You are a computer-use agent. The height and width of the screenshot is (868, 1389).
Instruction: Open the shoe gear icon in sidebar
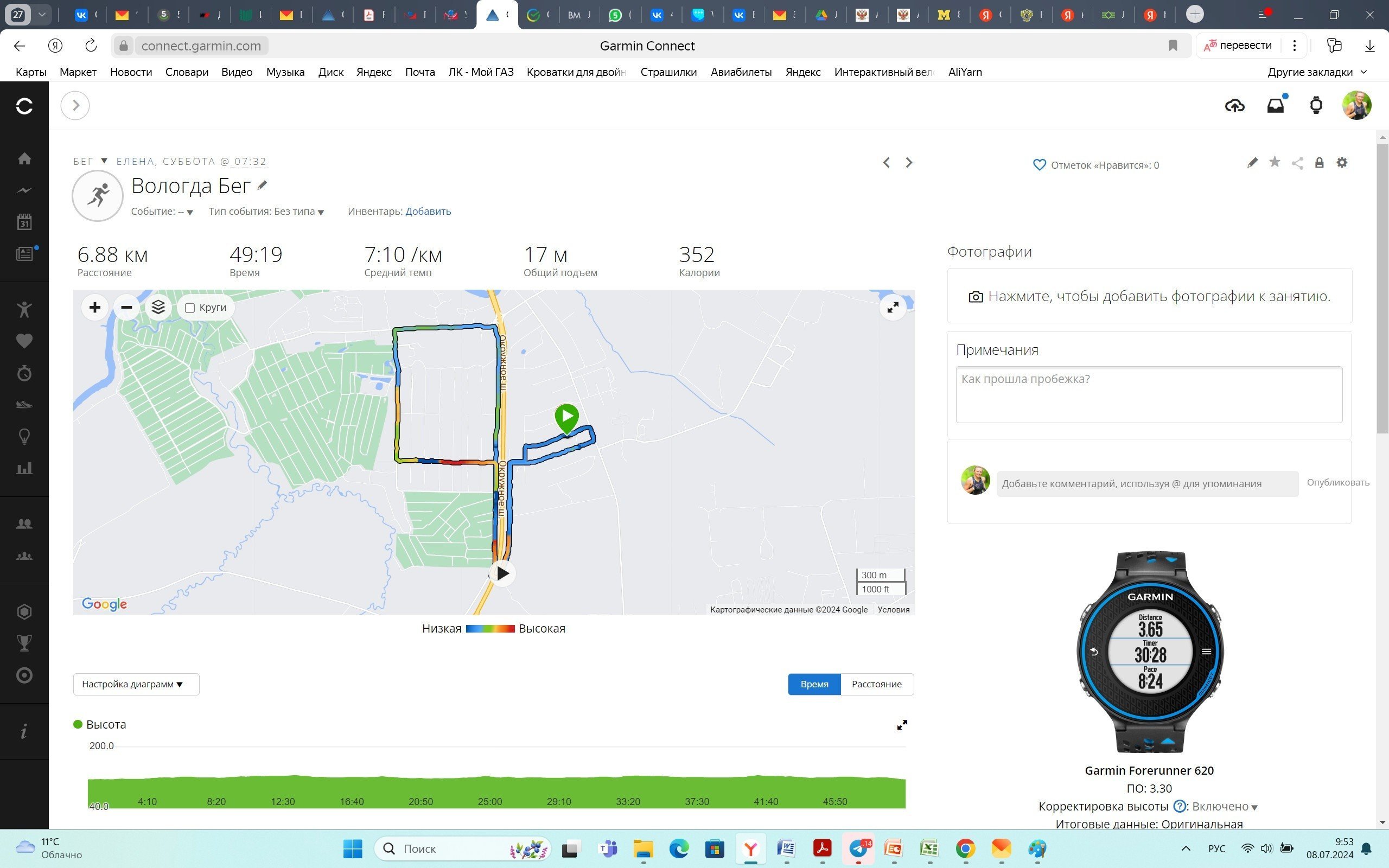(24, 405)
